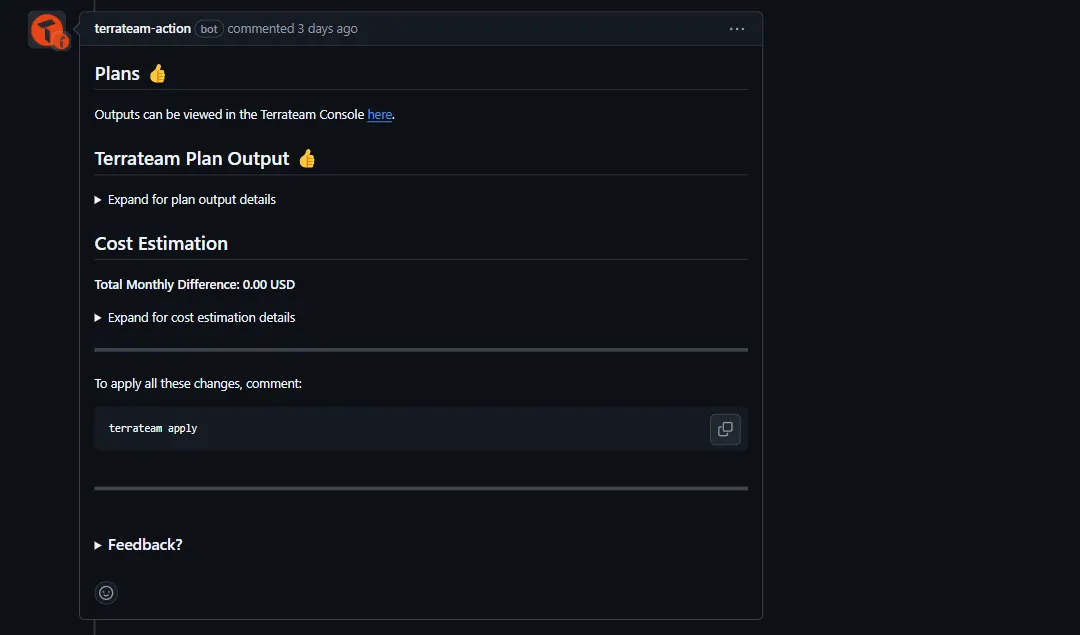Click the Cost Estimation section heading
Image resolution: width=1080 pixels, height=635 pixels.
pos(161,243)
